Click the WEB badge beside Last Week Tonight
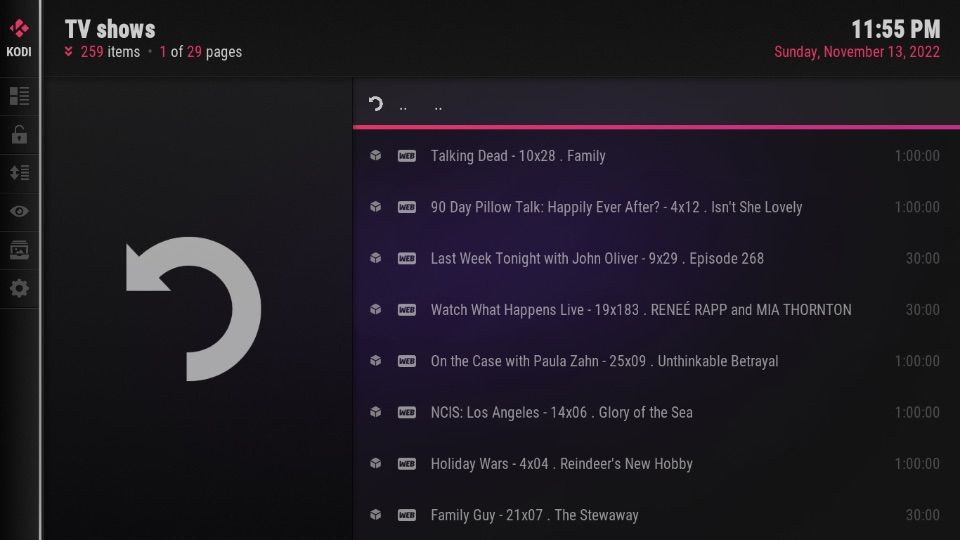The height and width of the screenshot is (540, 960). click(x=407, y=258)
